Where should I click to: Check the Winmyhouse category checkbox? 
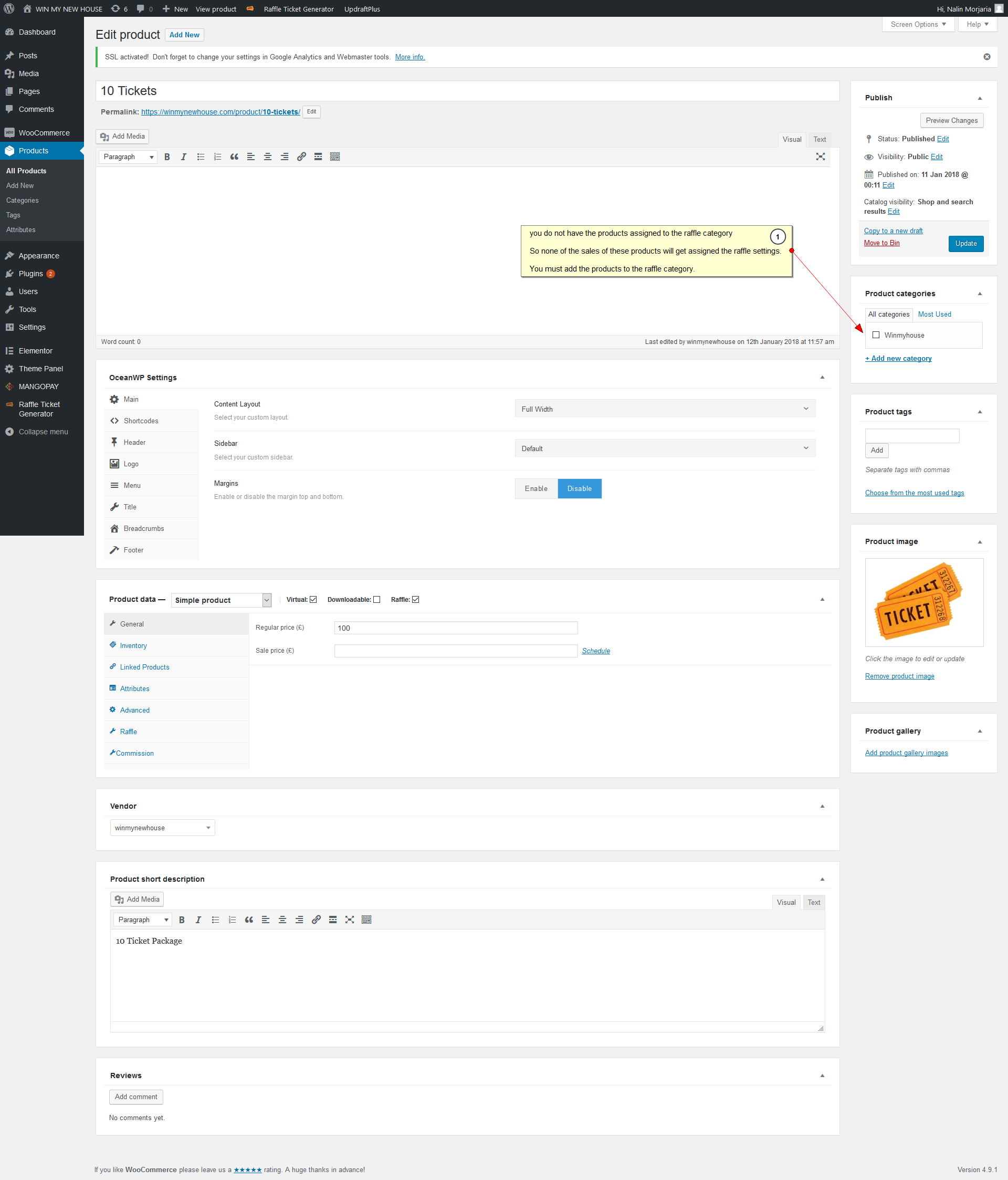tap(876, 335)
